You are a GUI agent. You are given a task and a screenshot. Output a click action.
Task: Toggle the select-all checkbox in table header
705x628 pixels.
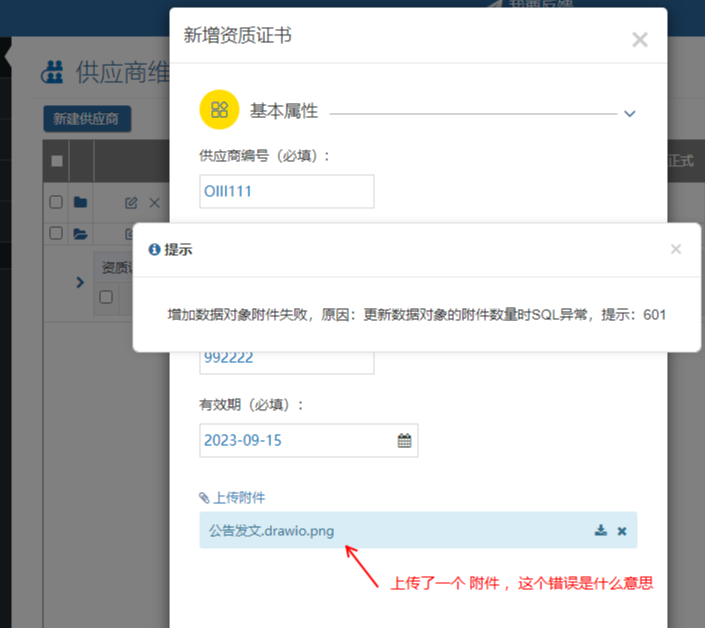57,161
